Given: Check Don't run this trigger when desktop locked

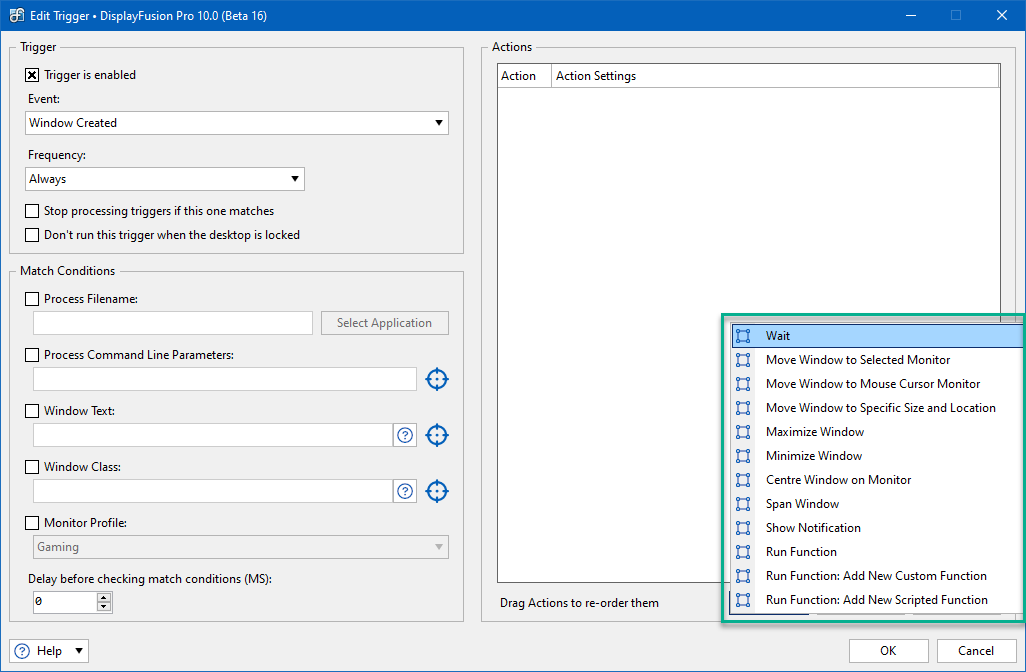Looking at the screenshot, I should 31,235.
